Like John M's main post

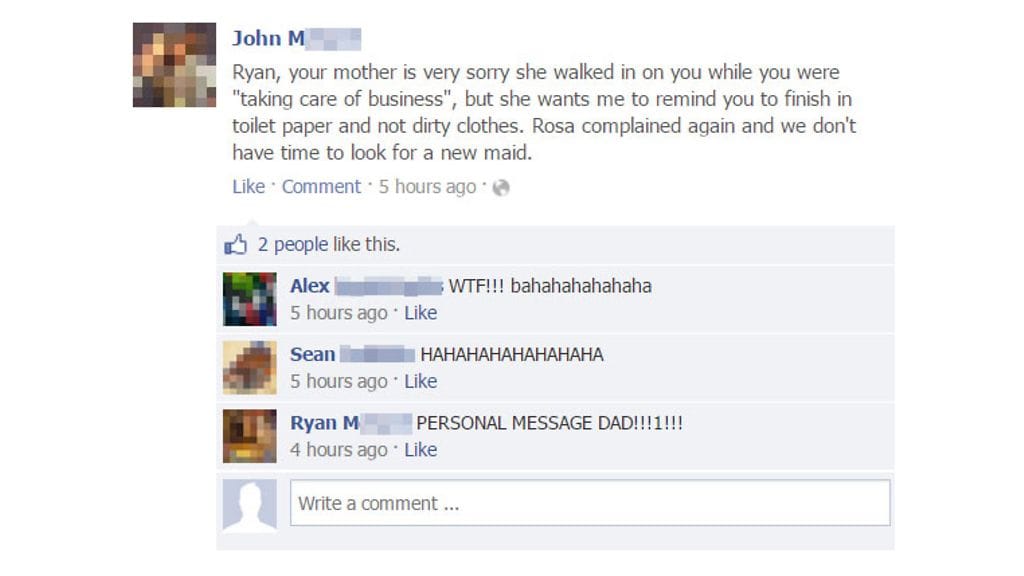coord(249,187)
